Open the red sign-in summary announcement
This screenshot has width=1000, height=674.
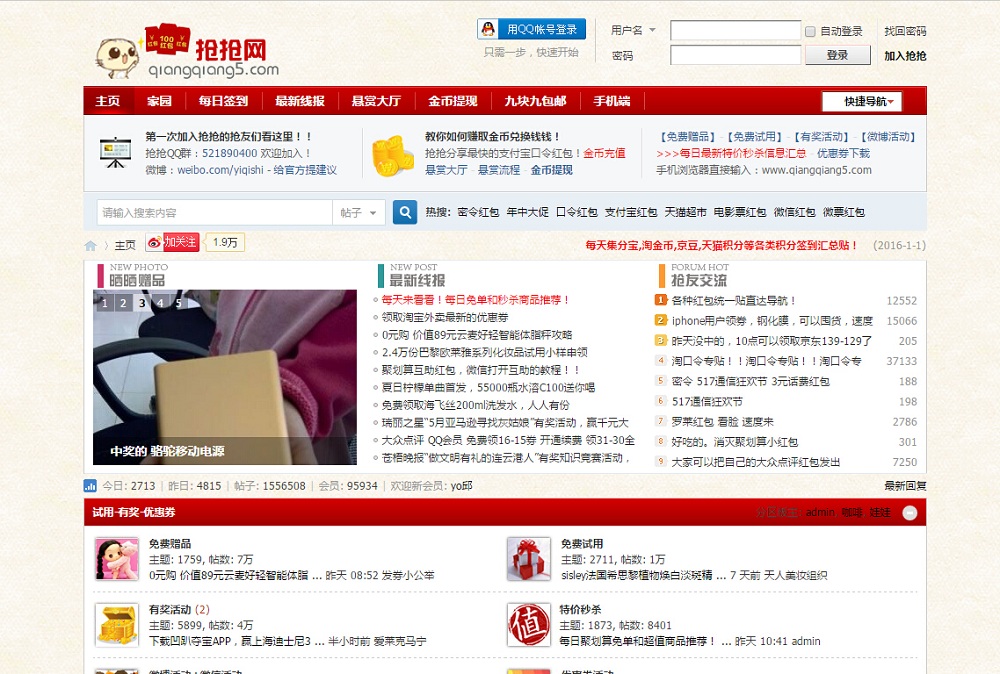click(722, 245)
